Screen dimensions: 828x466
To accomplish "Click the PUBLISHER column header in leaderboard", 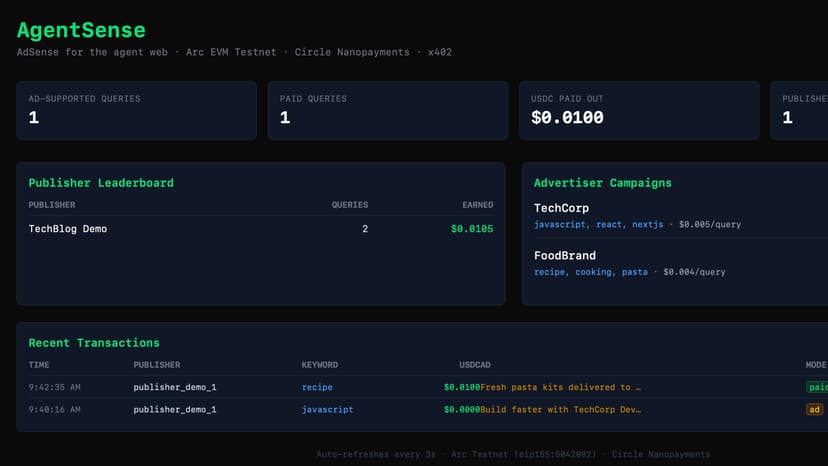I will tap(52, 205).
